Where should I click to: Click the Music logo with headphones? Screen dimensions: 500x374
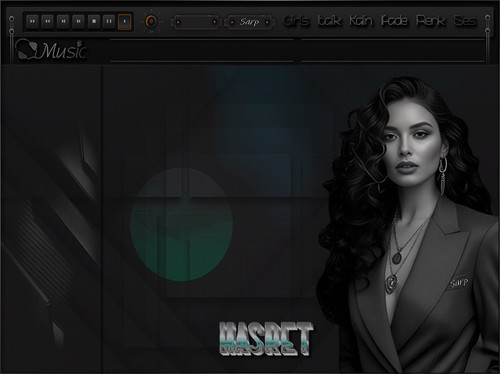(x=51, y=50)
